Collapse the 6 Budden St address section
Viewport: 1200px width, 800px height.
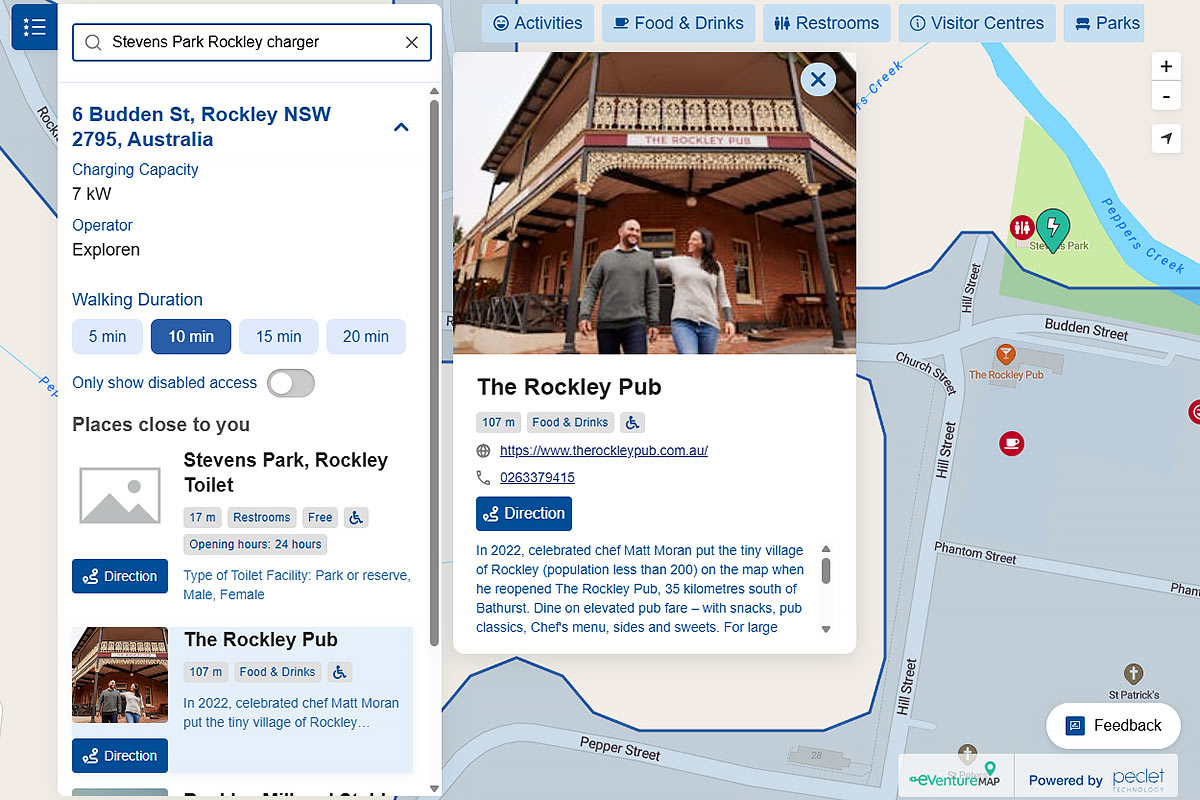401,127
